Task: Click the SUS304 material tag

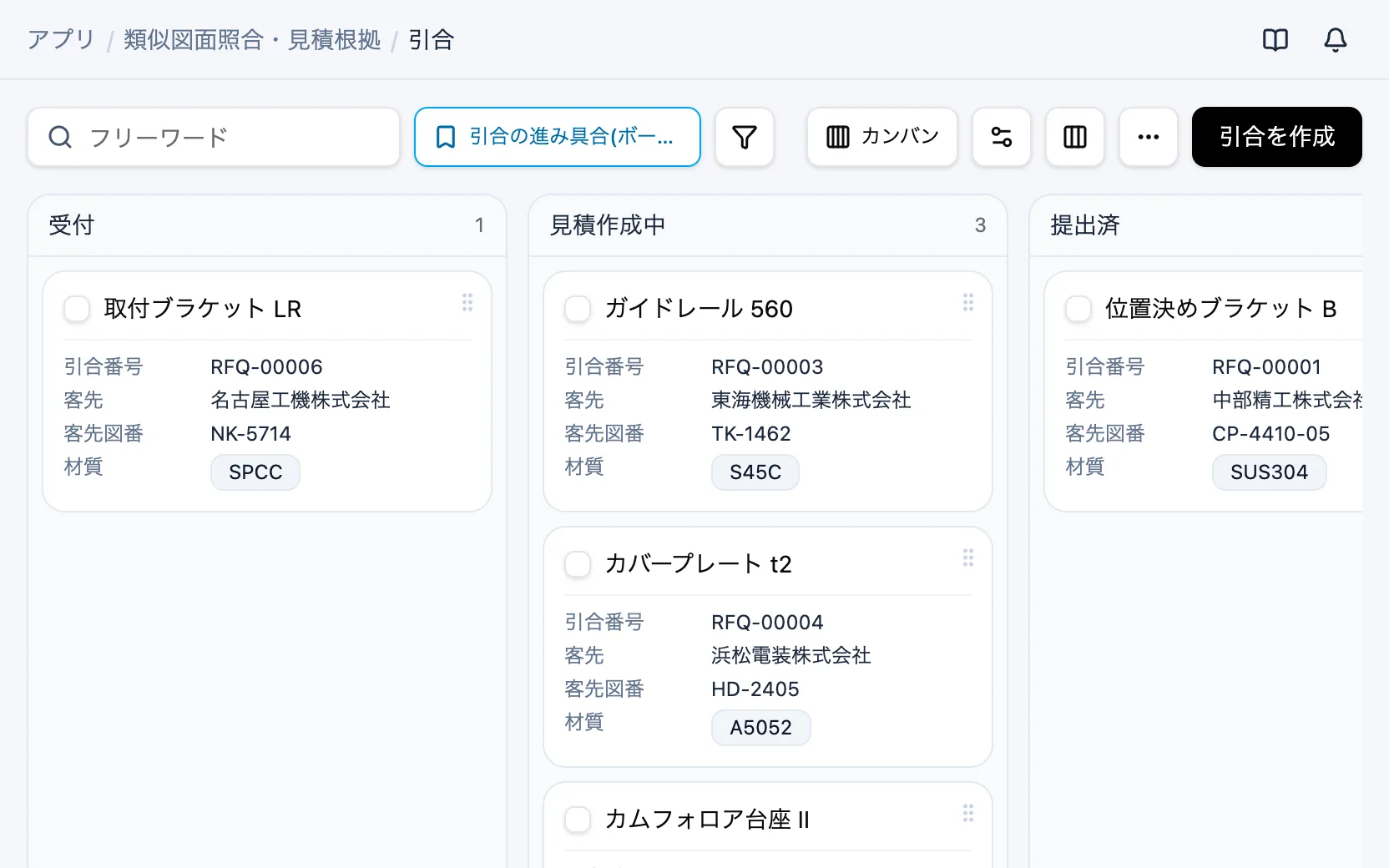Action: 1270,472
